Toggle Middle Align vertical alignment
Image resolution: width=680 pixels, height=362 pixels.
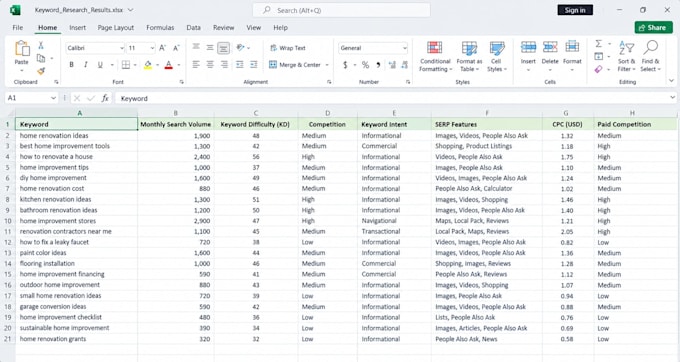210,47
